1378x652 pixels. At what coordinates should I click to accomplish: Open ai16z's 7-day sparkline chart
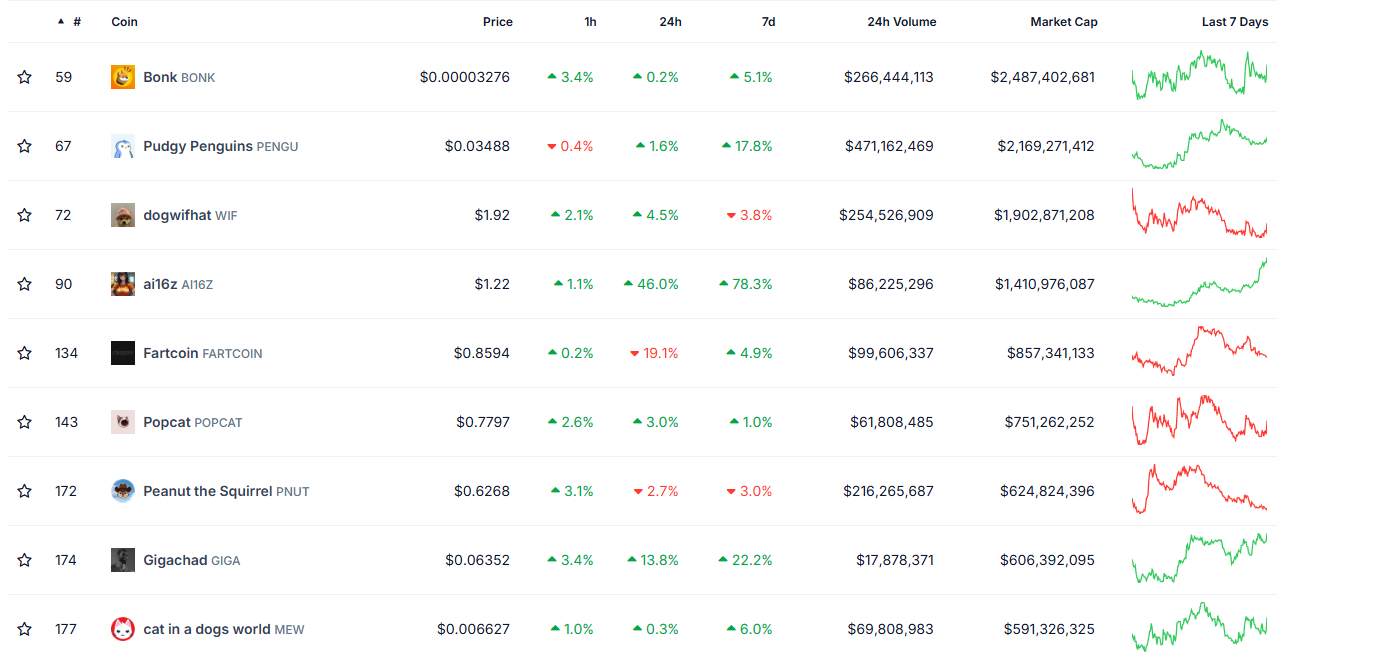coord(1200,282)
